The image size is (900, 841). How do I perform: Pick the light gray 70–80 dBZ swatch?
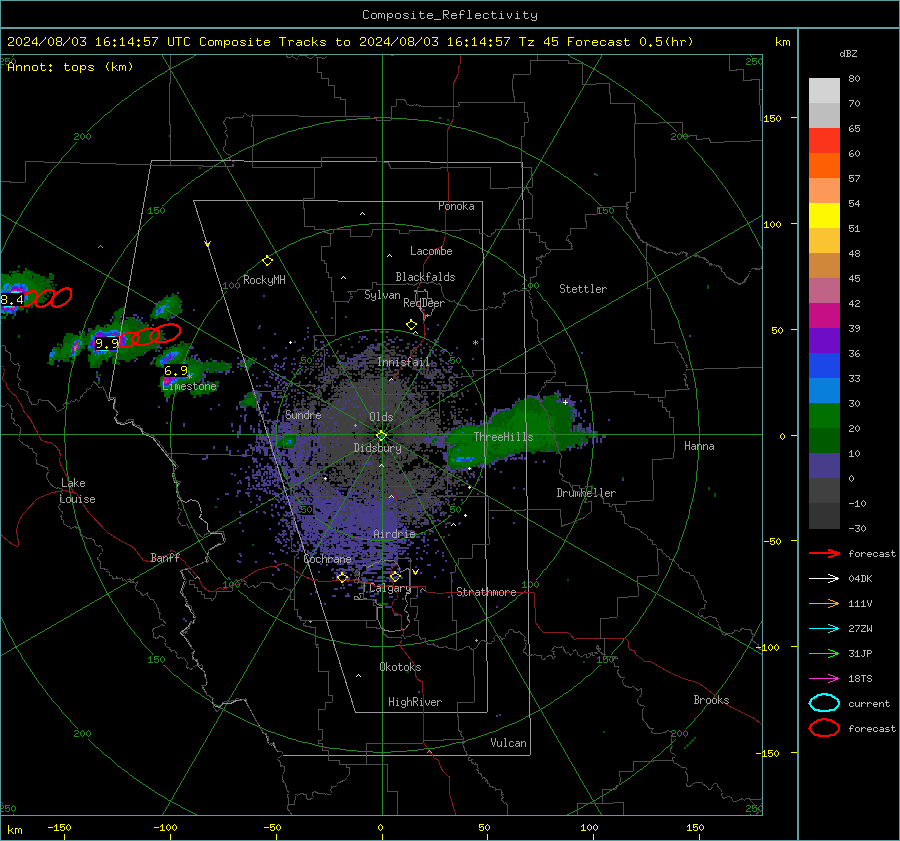[824, 91]
